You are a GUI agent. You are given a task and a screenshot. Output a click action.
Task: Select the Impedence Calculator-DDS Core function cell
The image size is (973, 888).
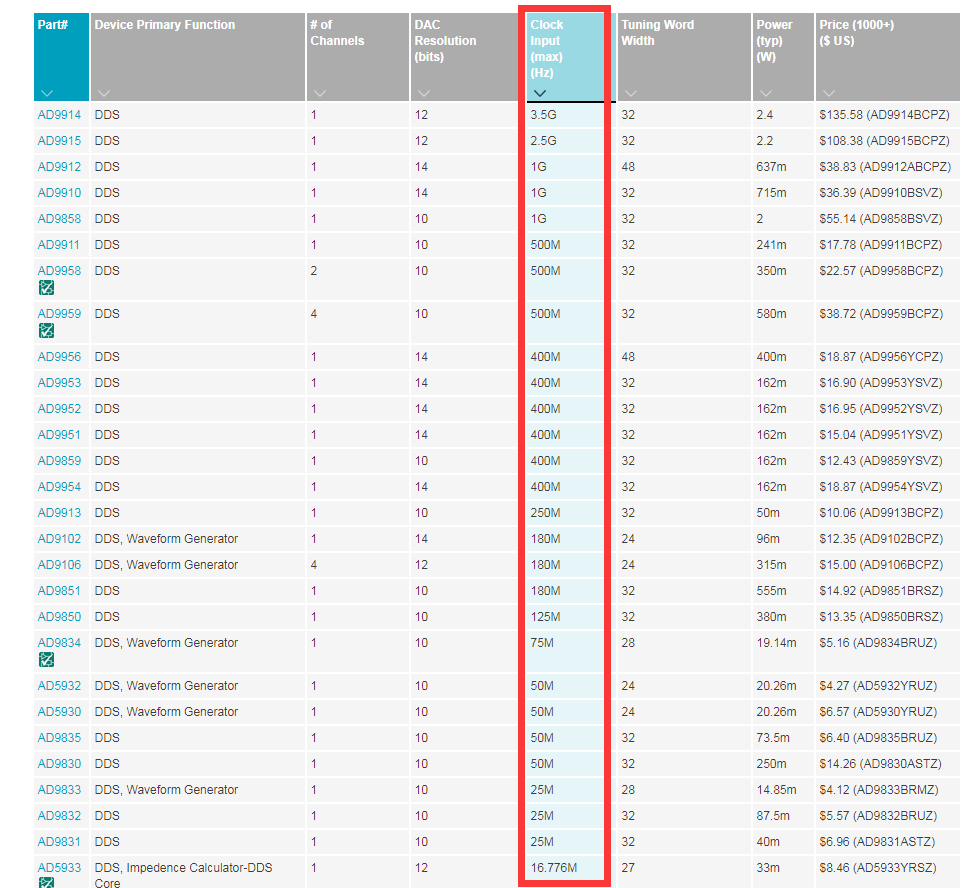click(x=184, y=875)
